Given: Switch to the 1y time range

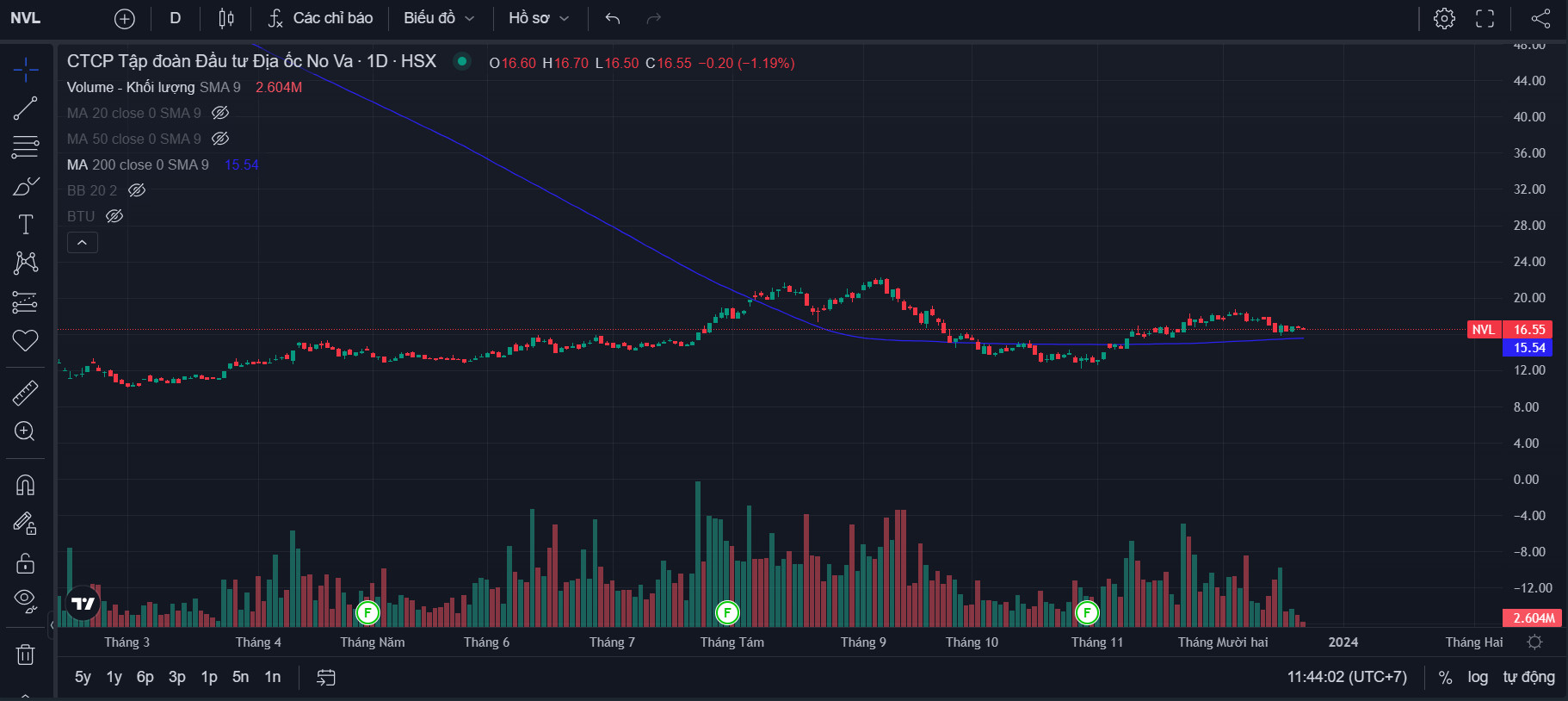Looking at the screenshot, I should pyautogui.click(x=114, y=677).
